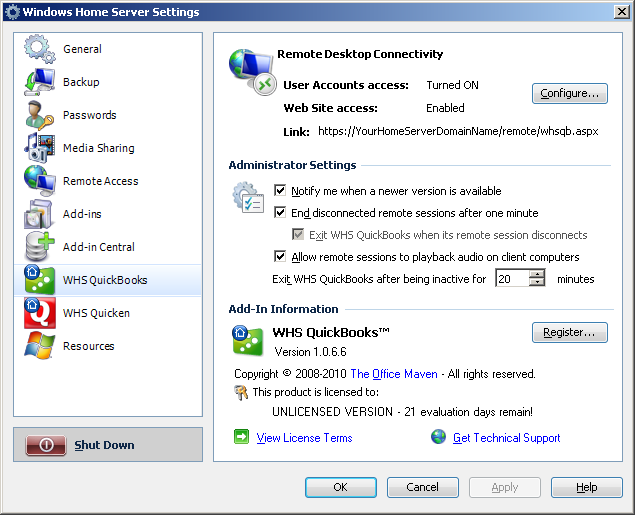Viewport: 635px width, 515px height.
Task: Click the "Turned ON" status text
Action: pyautogui.click(x=452, y=85)
